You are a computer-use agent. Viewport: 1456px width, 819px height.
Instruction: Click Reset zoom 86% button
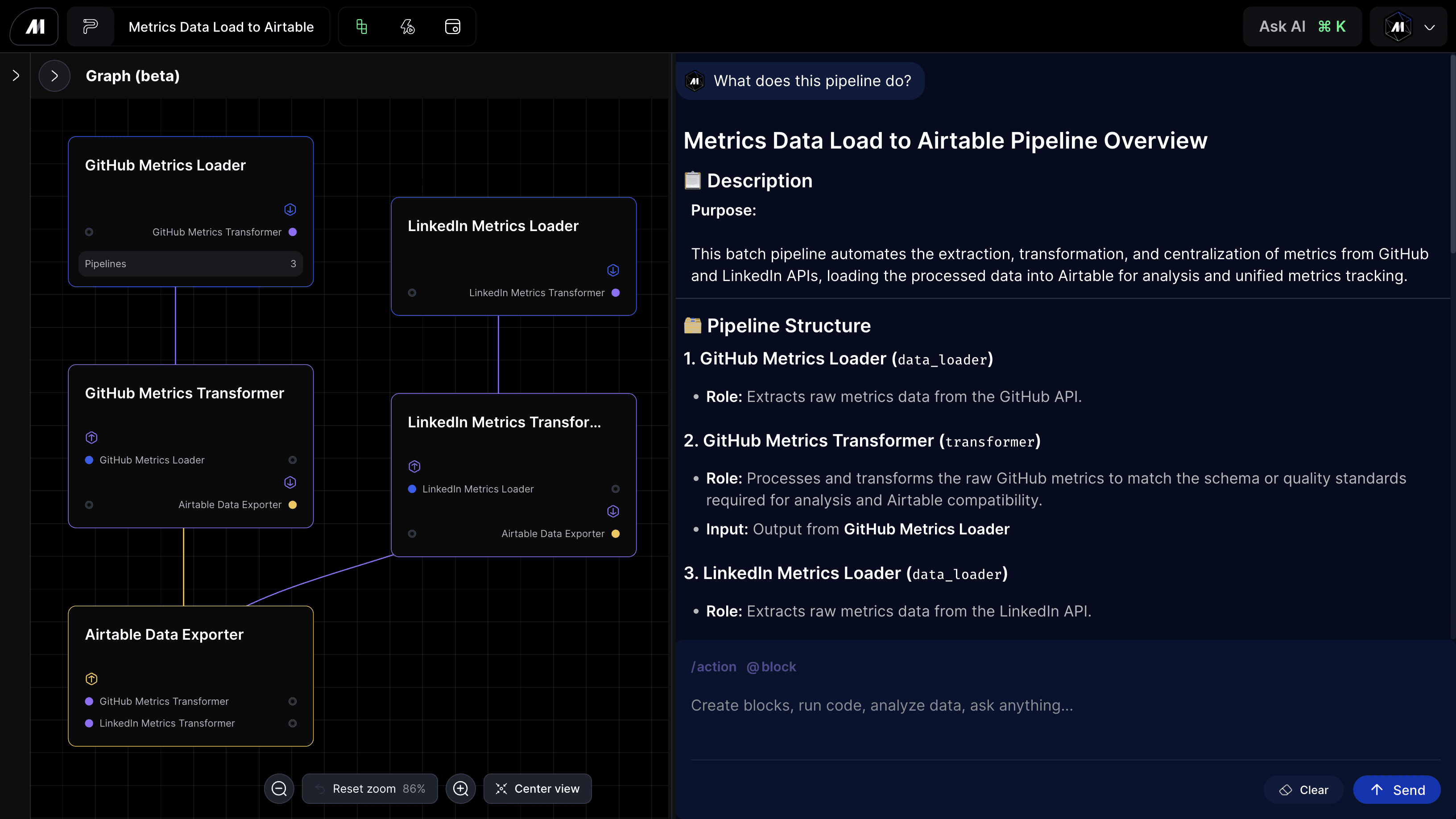(370, 789)
